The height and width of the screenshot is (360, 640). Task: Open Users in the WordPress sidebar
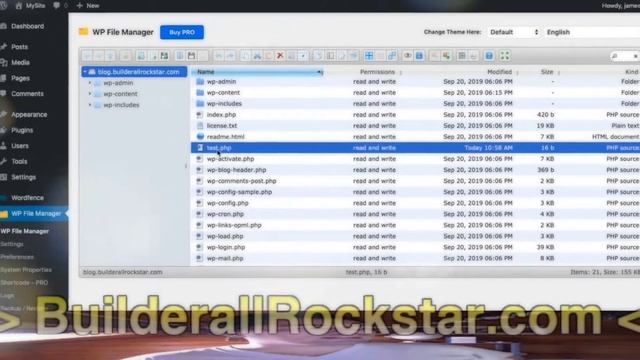20,146
